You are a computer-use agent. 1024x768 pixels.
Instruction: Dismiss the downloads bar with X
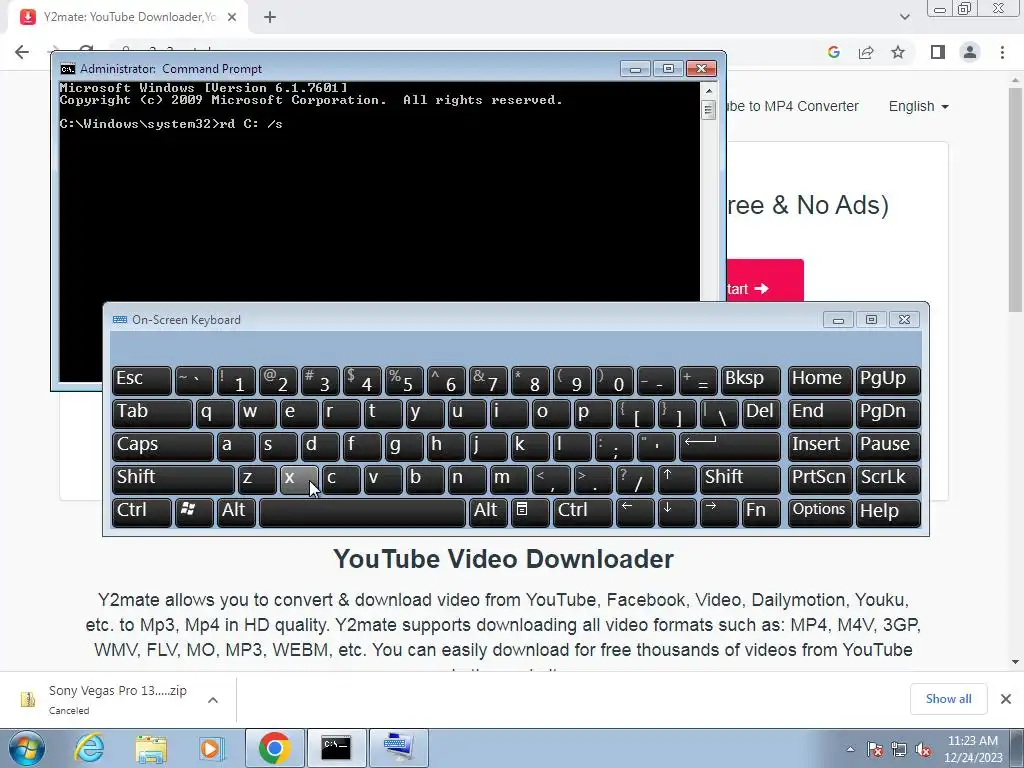point(1006,699)
